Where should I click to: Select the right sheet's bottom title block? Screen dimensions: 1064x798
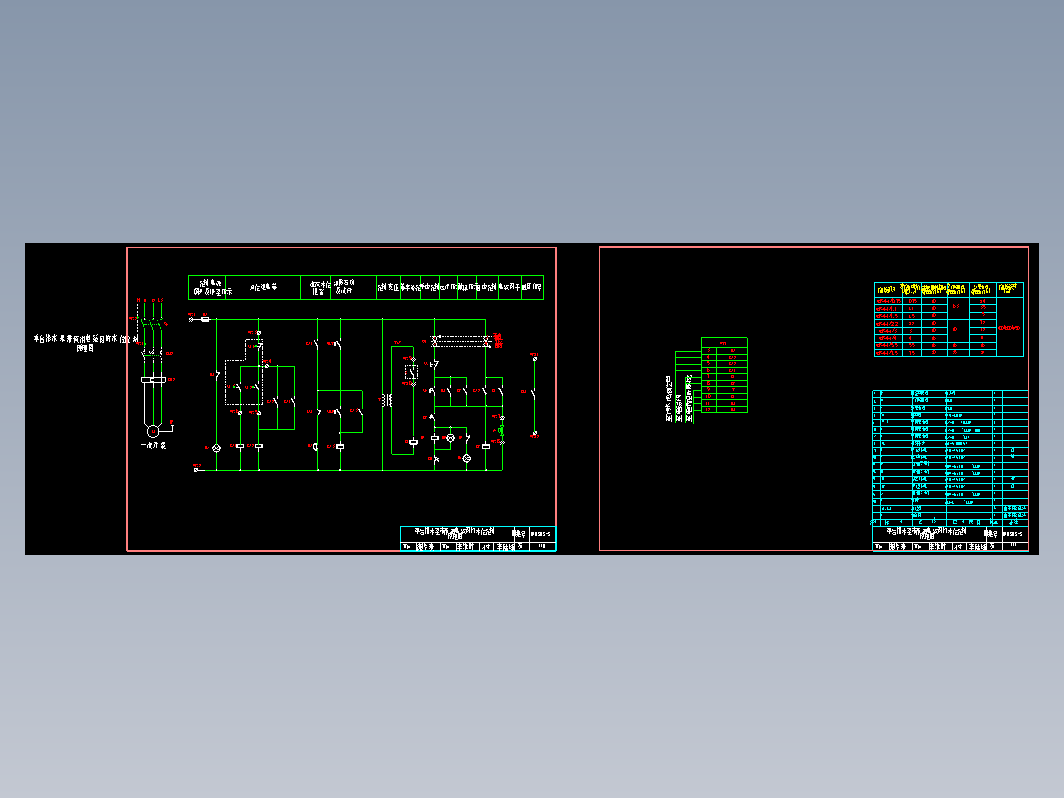(x=950, y=539)
